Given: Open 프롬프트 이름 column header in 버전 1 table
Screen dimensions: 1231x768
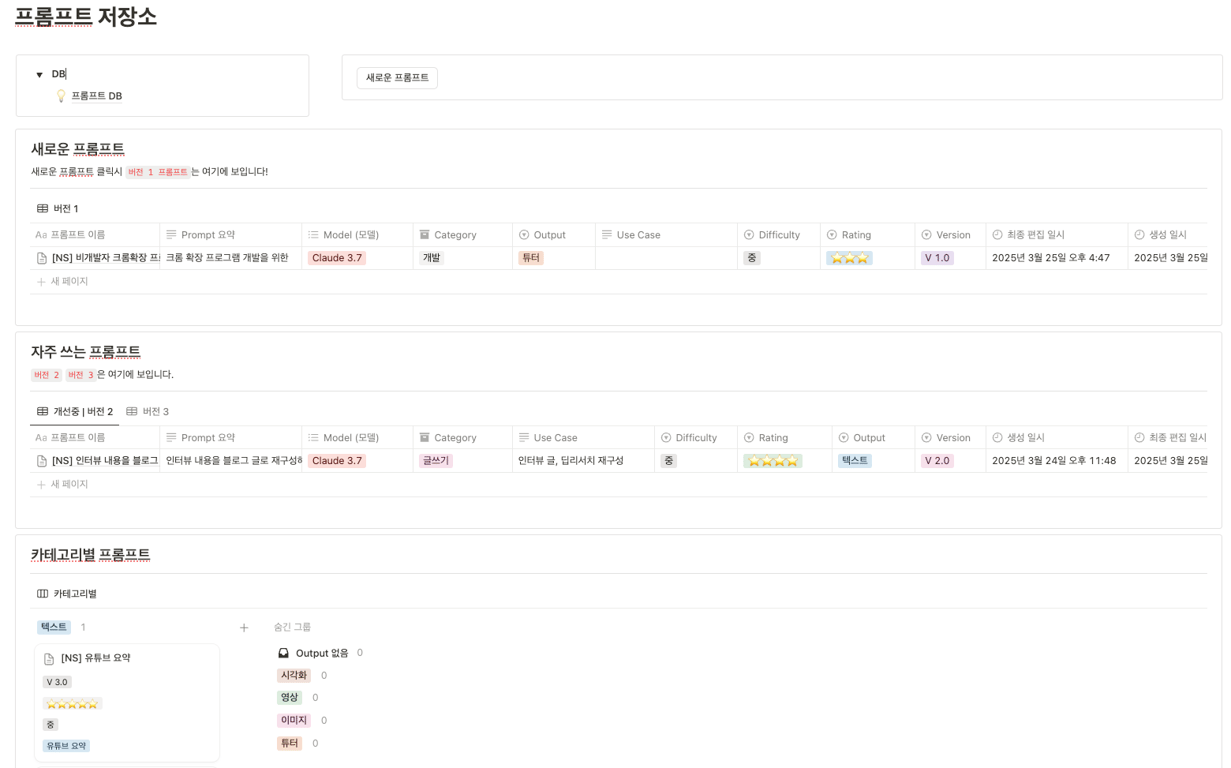Looking at the screenshot, I should (95, 235).
